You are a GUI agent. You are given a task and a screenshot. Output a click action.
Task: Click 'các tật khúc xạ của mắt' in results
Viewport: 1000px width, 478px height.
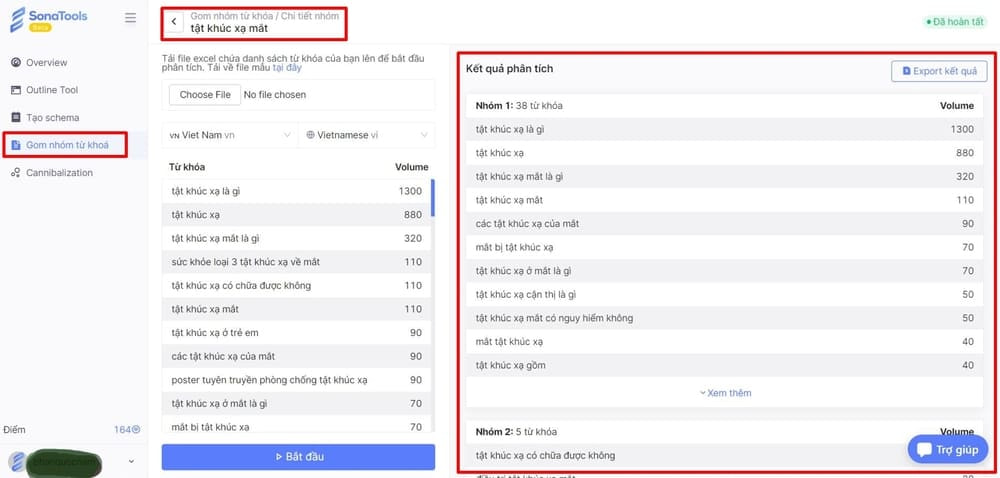point(724,224)
